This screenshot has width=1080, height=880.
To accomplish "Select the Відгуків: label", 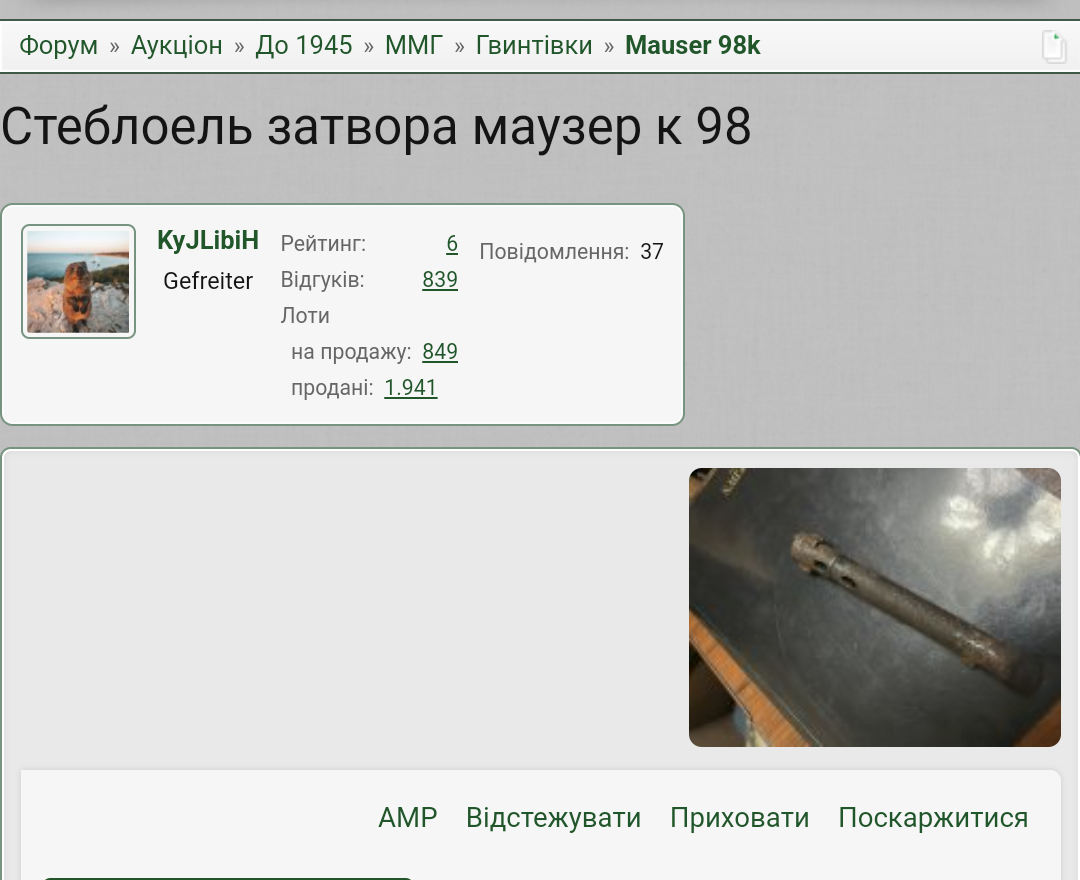I will point(322,280).
